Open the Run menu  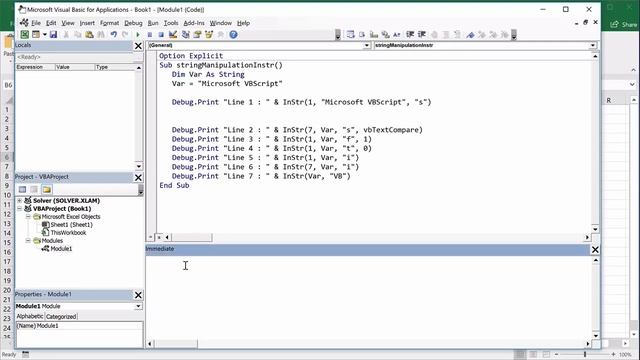point(153,23)
